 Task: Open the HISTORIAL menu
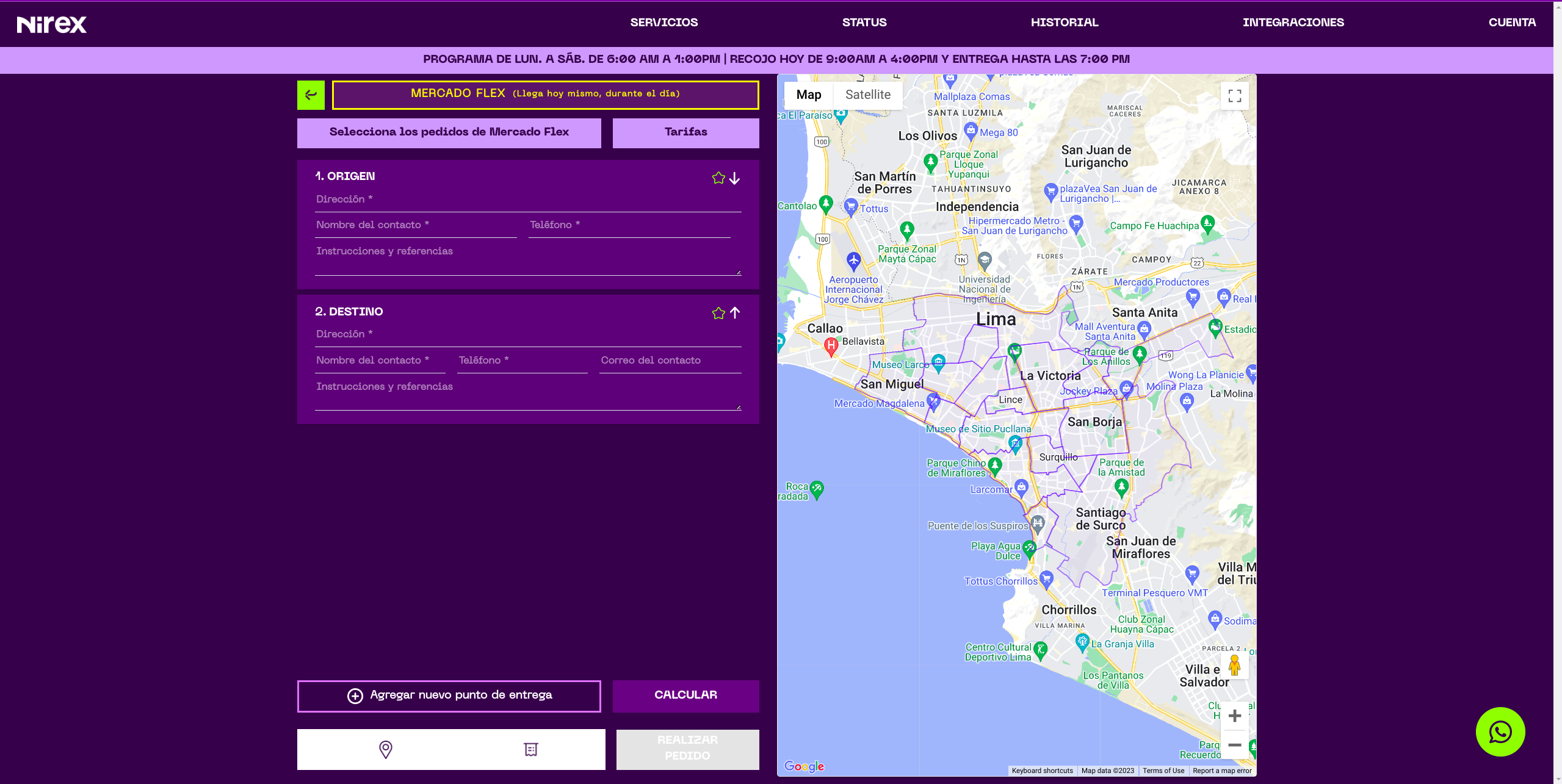pos(1064,23)
